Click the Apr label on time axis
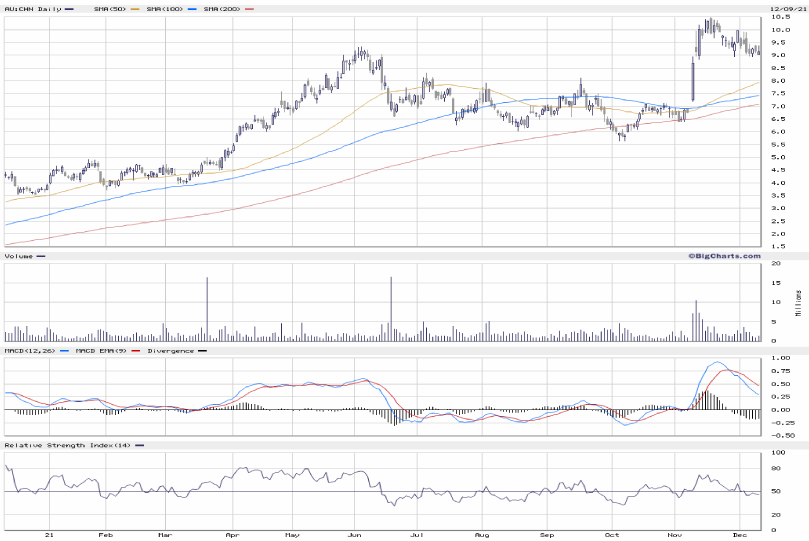 click(x=232, y=536)
